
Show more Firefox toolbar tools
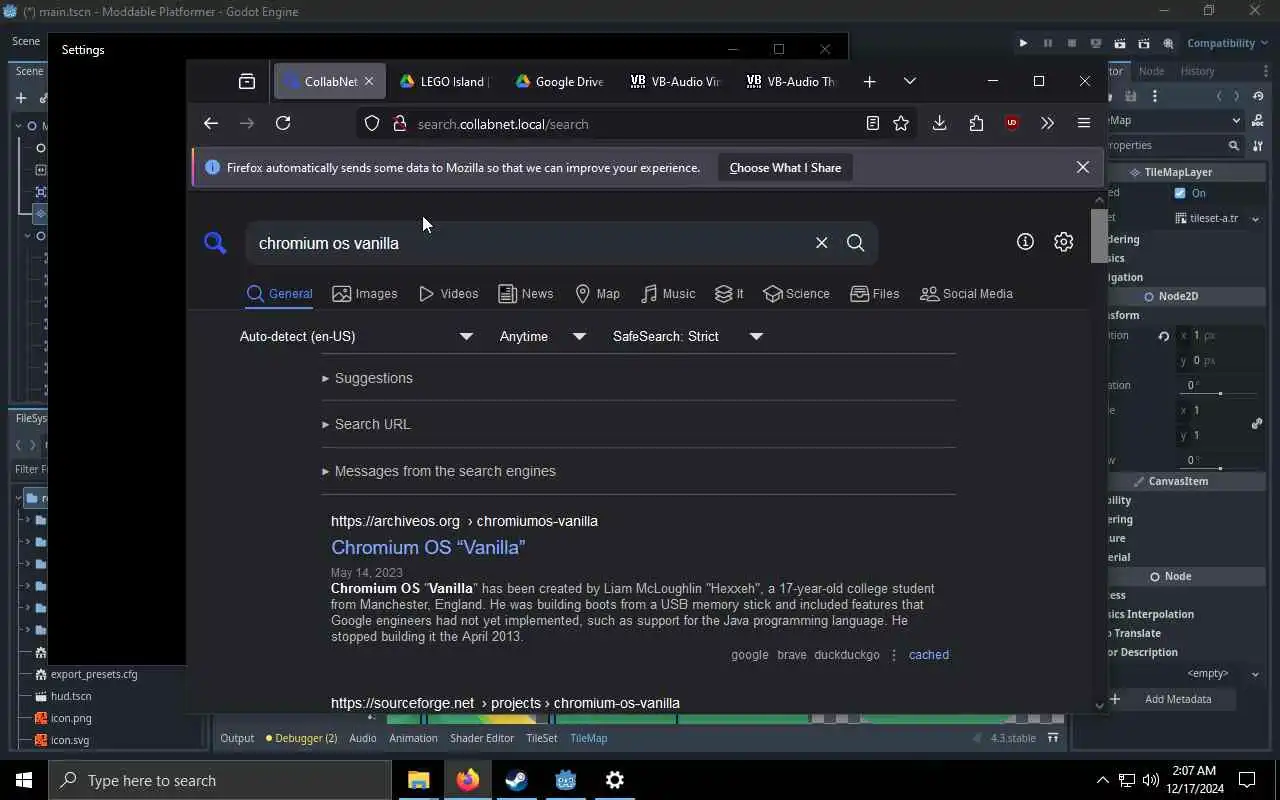click(x=1047, y=123)
